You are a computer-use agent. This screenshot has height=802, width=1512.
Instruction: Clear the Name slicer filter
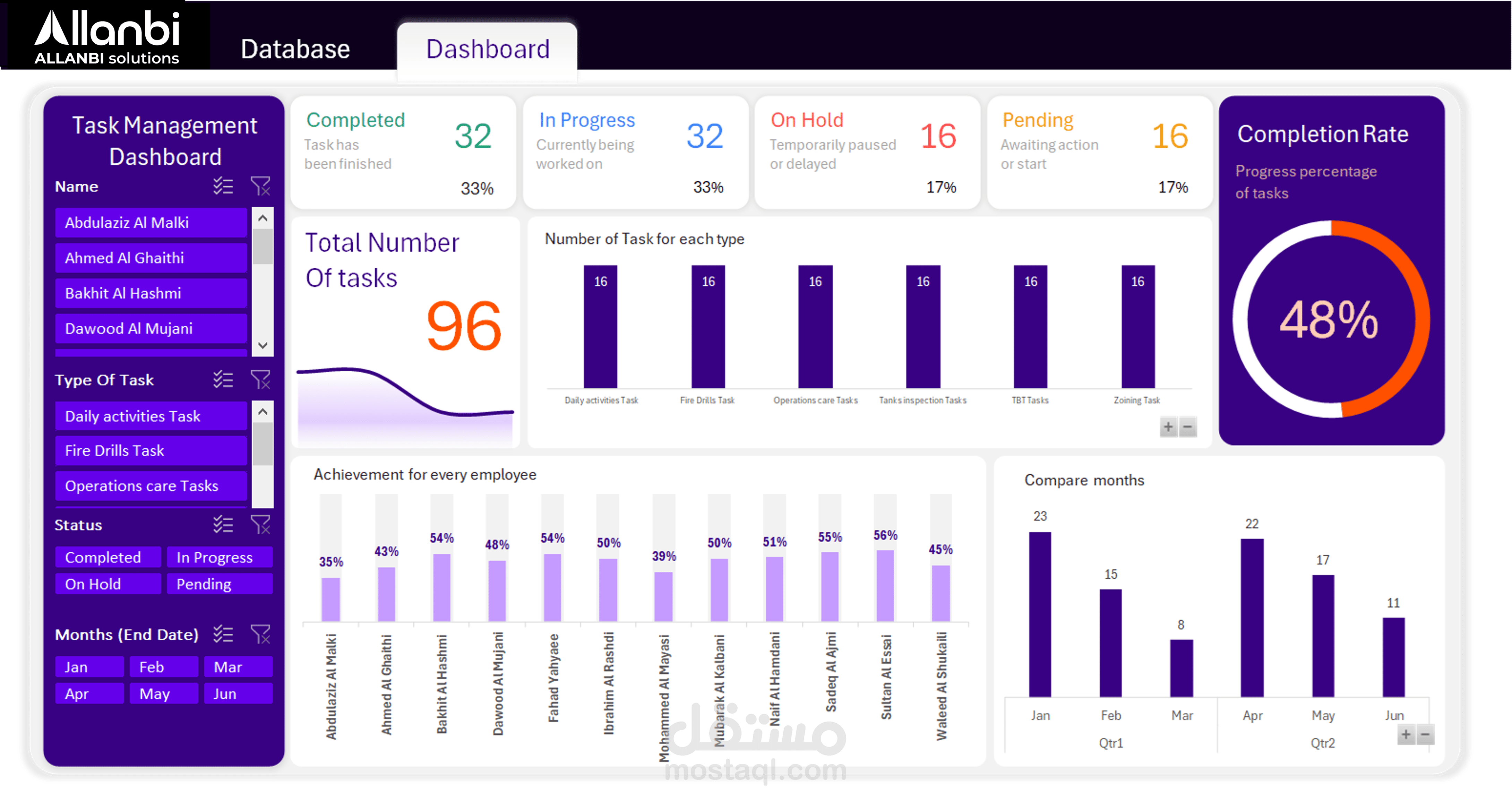[x=260, y=187]
